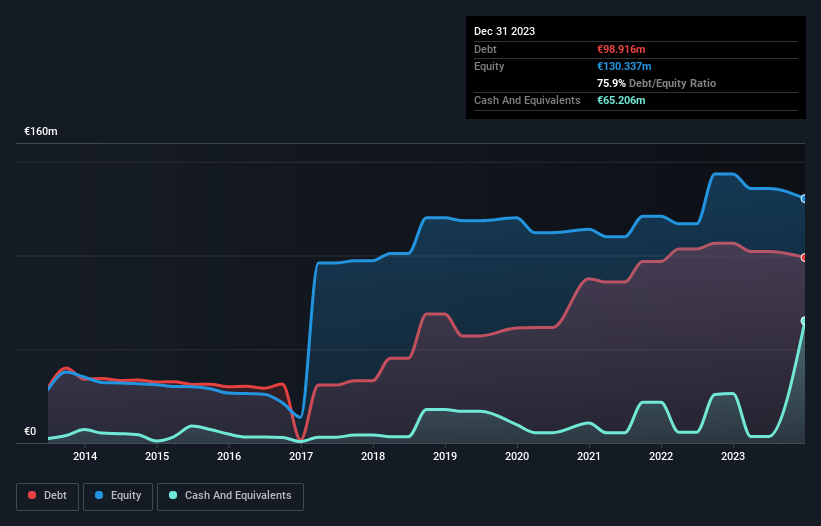821x526 pixels.
Task: Click the €98.916m debt value
Action: [621, 49]
